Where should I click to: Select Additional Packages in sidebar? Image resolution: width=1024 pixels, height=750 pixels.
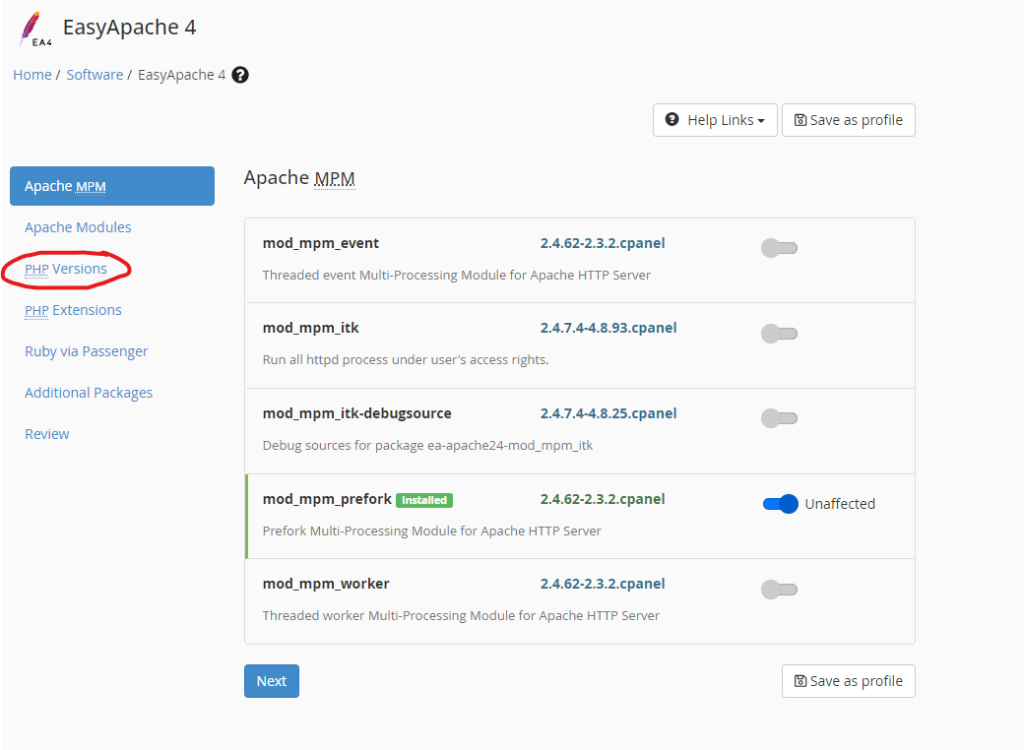click(88, 393)
